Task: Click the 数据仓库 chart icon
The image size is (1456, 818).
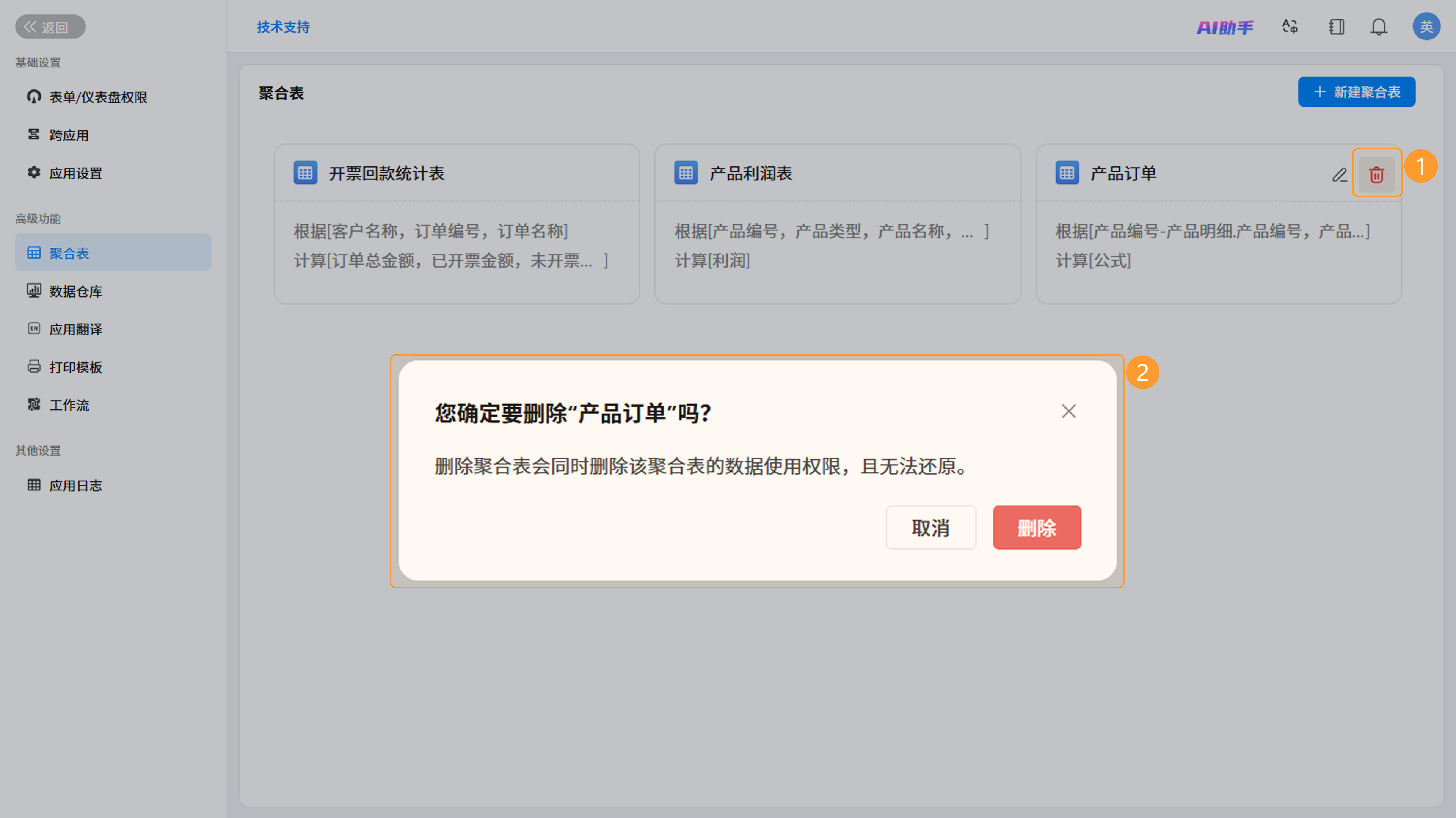Action: 34,290
